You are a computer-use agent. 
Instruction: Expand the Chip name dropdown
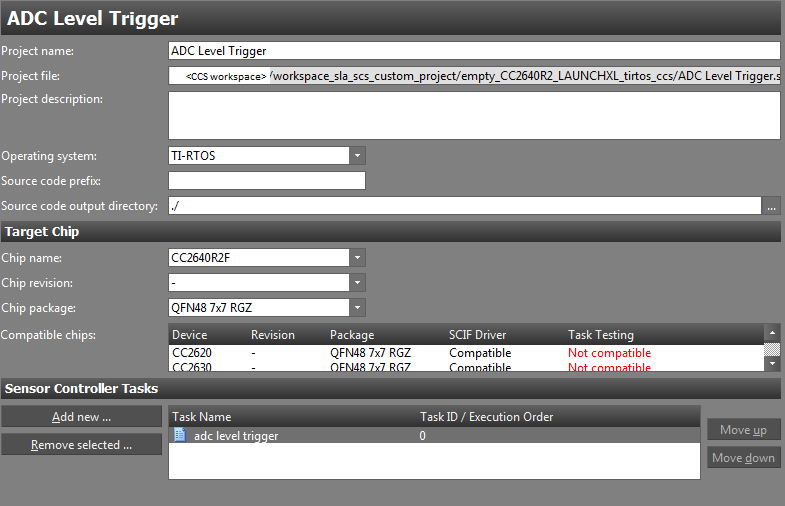358,258
